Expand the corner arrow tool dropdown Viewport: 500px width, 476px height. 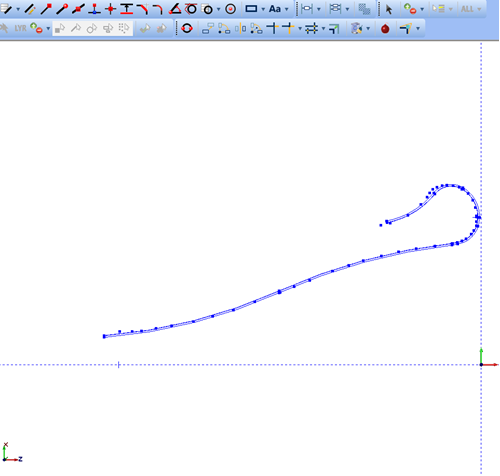tap(418, 29)
